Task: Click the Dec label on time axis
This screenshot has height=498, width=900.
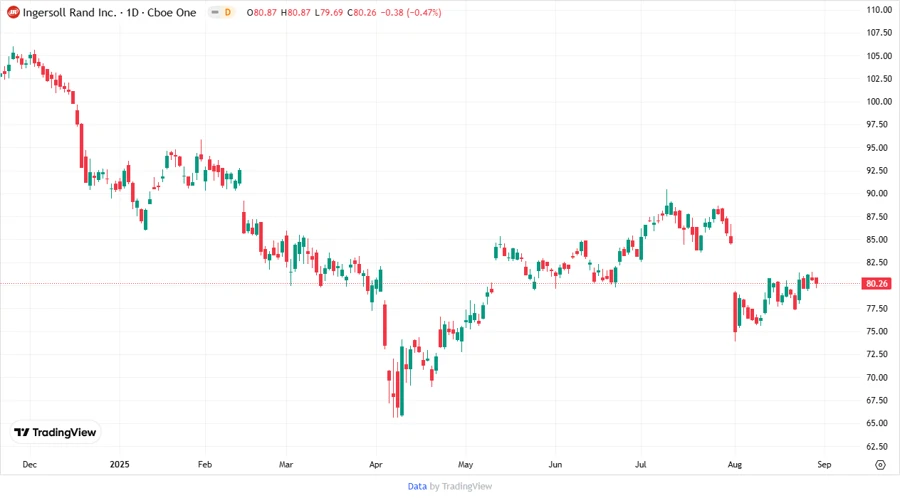Action: [x=30, y=464]
